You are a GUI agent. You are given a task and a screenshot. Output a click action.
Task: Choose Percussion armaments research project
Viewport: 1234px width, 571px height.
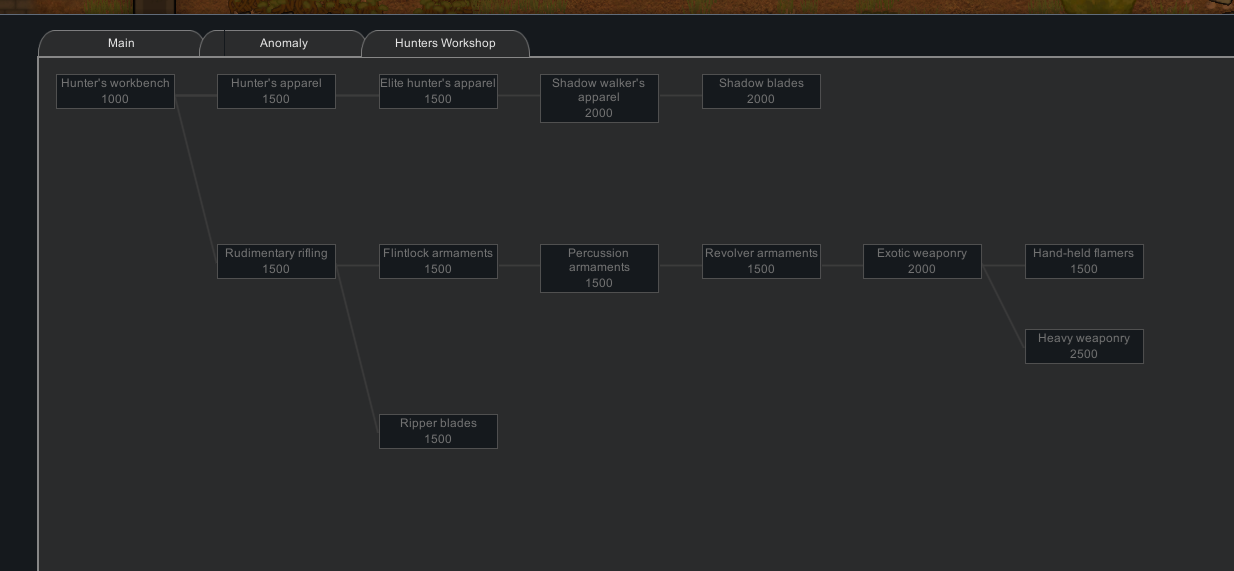599,268
